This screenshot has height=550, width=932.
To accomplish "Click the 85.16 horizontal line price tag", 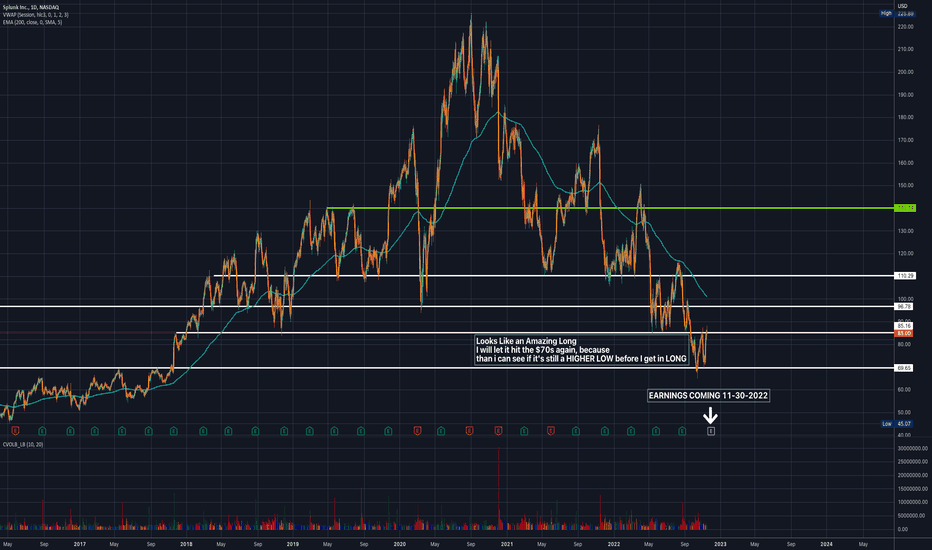I will click(904, 326).
